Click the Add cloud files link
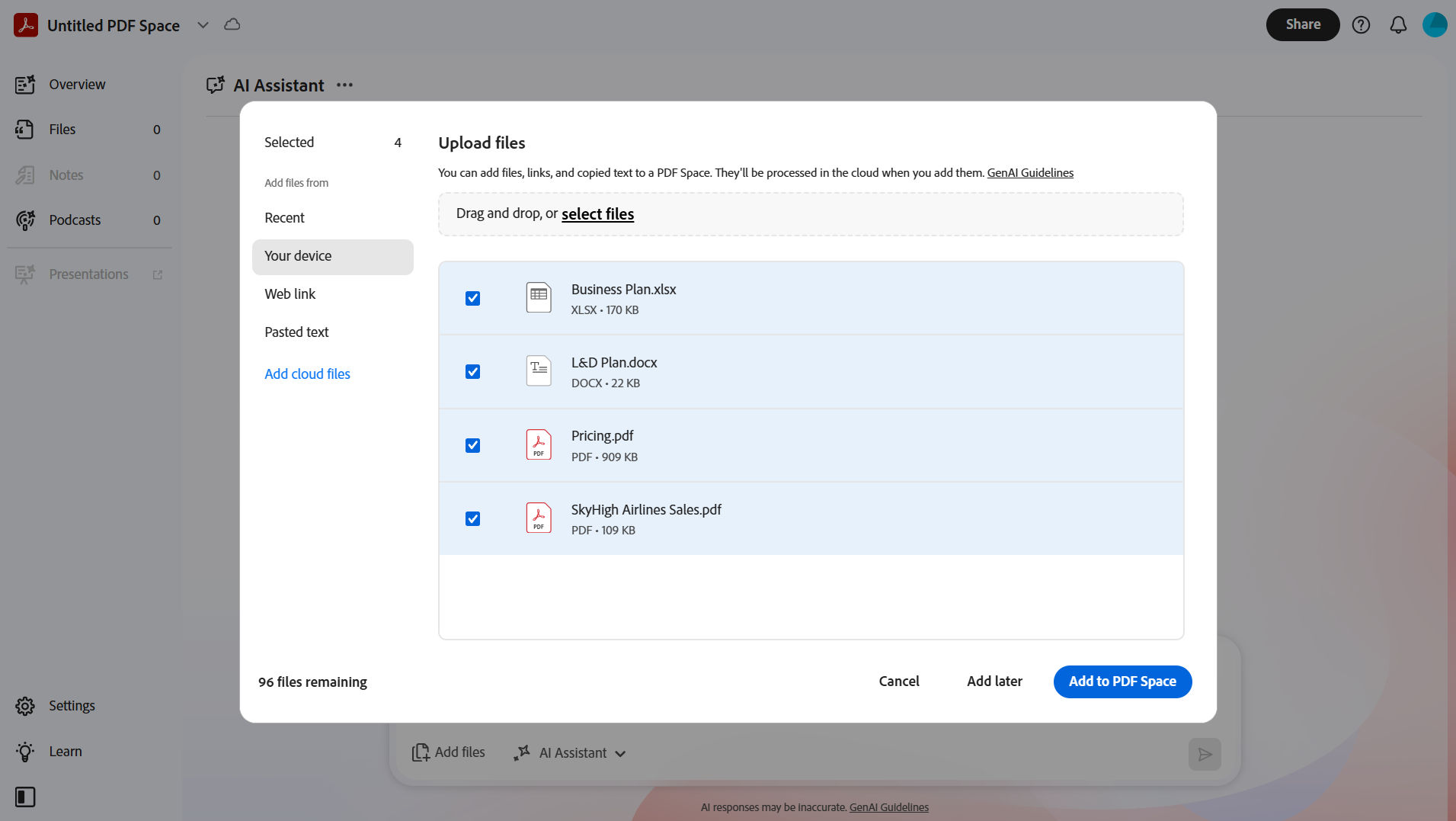The image size is (1456, 821). coord(307,374)
